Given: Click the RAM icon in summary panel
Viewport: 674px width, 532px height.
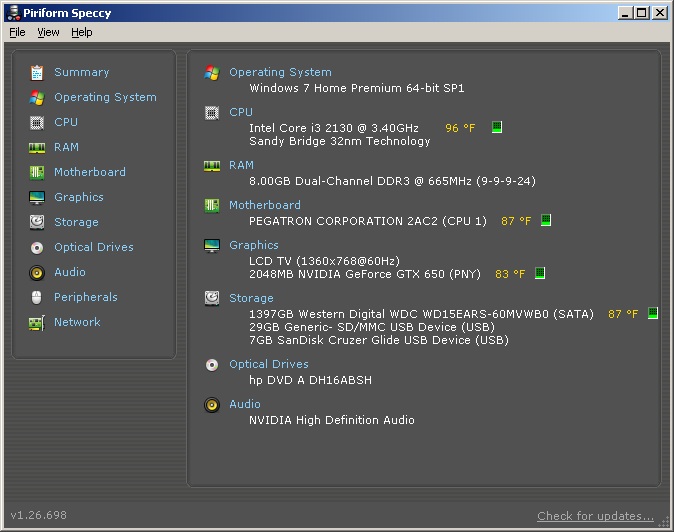Looking at the screenshot, I should pos(212,166).
